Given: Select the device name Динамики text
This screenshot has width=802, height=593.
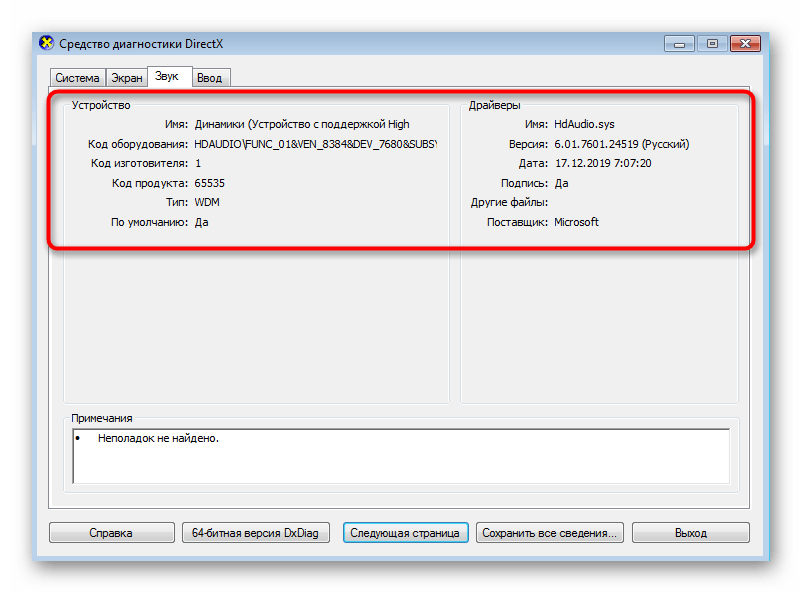Looking at the screenshot, I should (302, 124).
